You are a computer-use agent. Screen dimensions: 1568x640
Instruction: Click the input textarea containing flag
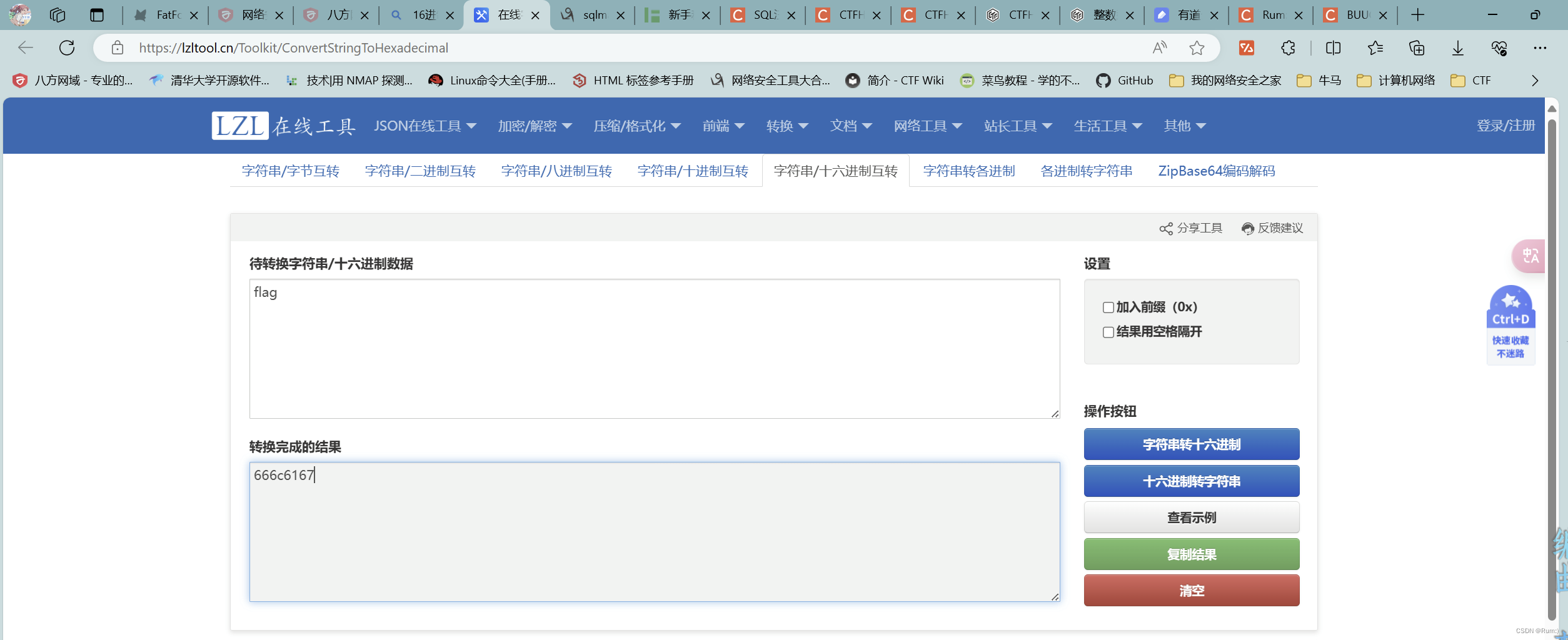click(x=655, y=349)
